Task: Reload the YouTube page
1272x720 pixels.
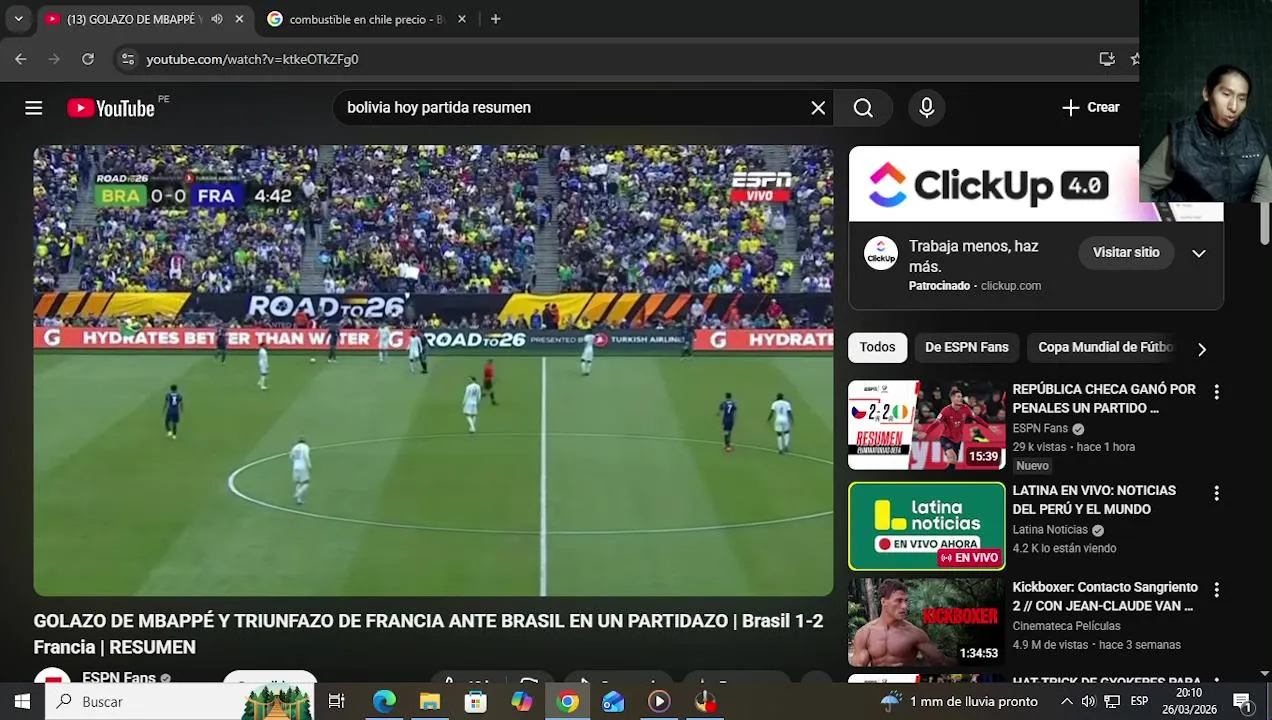Action: [x=88, y=59]
